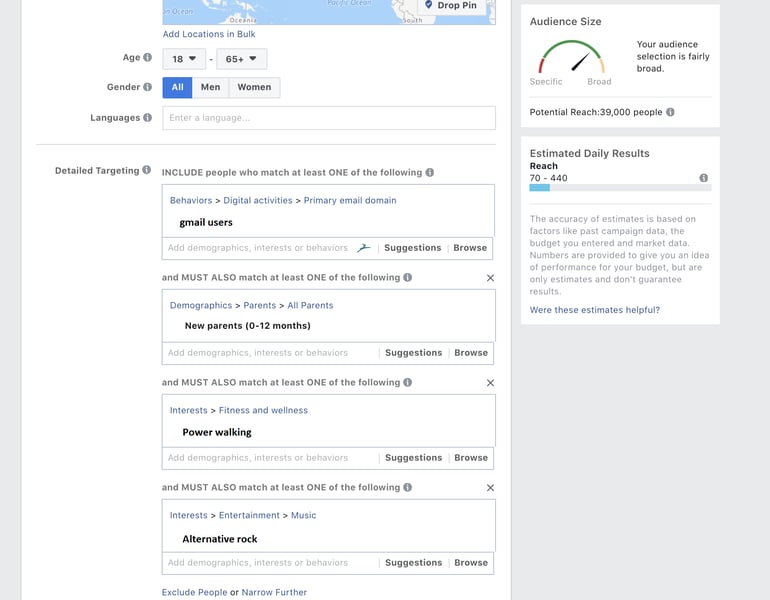This screenshot has height=600, width=770.
Task: Open the minimum age 18 dropdown
Action: [184, 59]
